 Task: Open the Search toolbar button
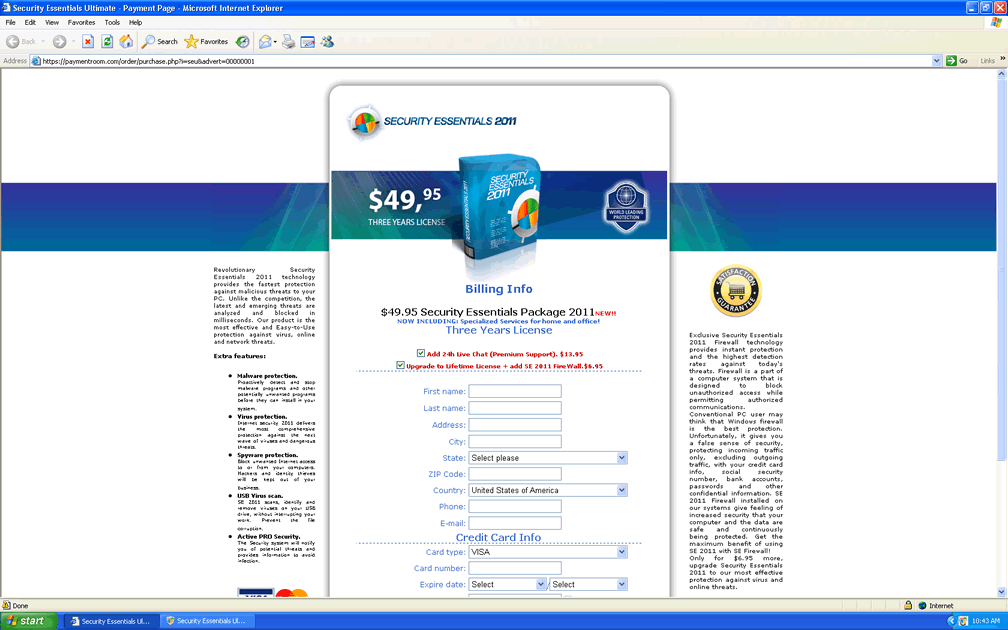tap(160, 42)
